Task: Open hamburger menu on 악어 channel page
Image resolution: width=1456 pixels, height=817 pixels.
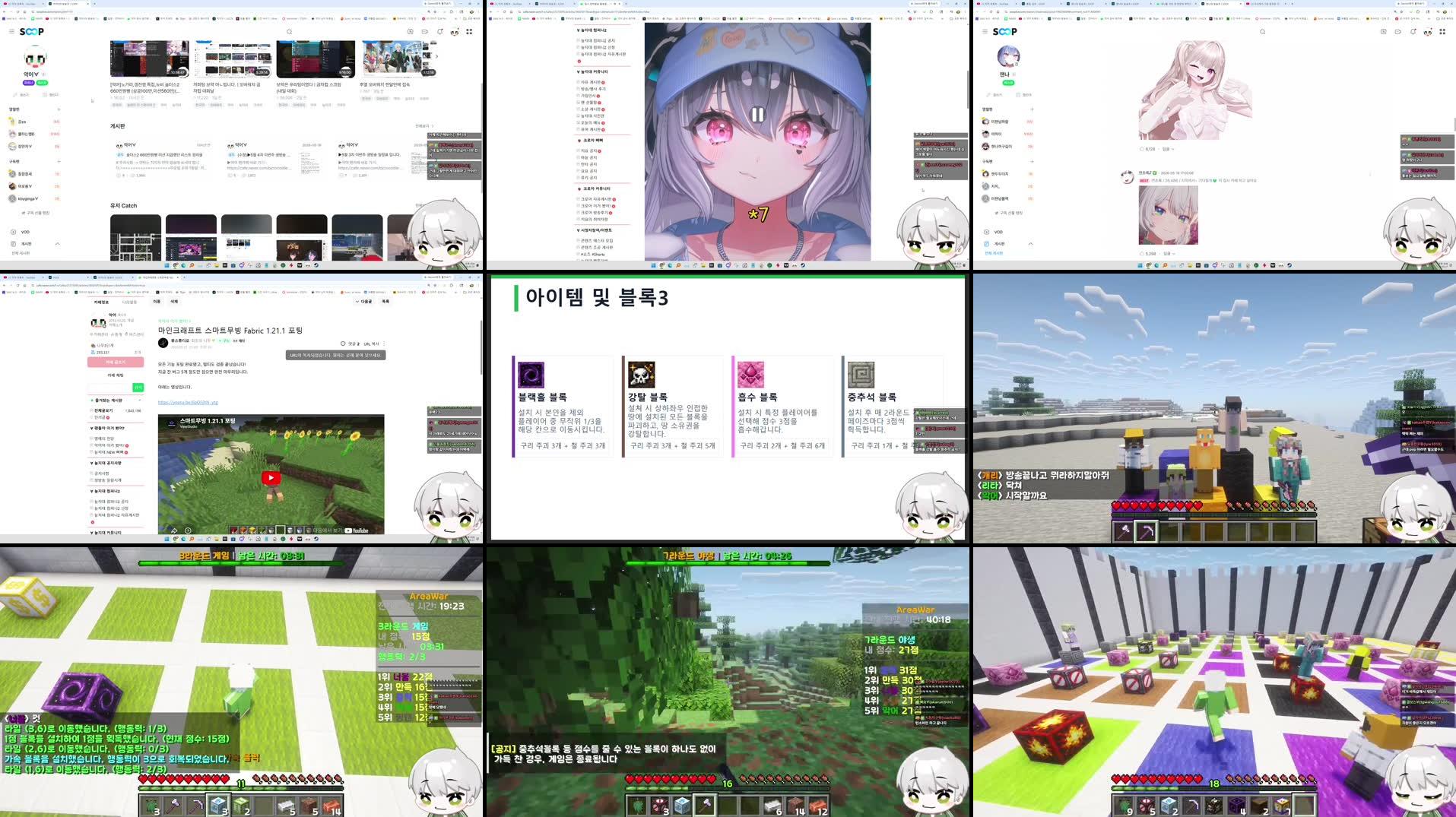Action: click(11, 32)
